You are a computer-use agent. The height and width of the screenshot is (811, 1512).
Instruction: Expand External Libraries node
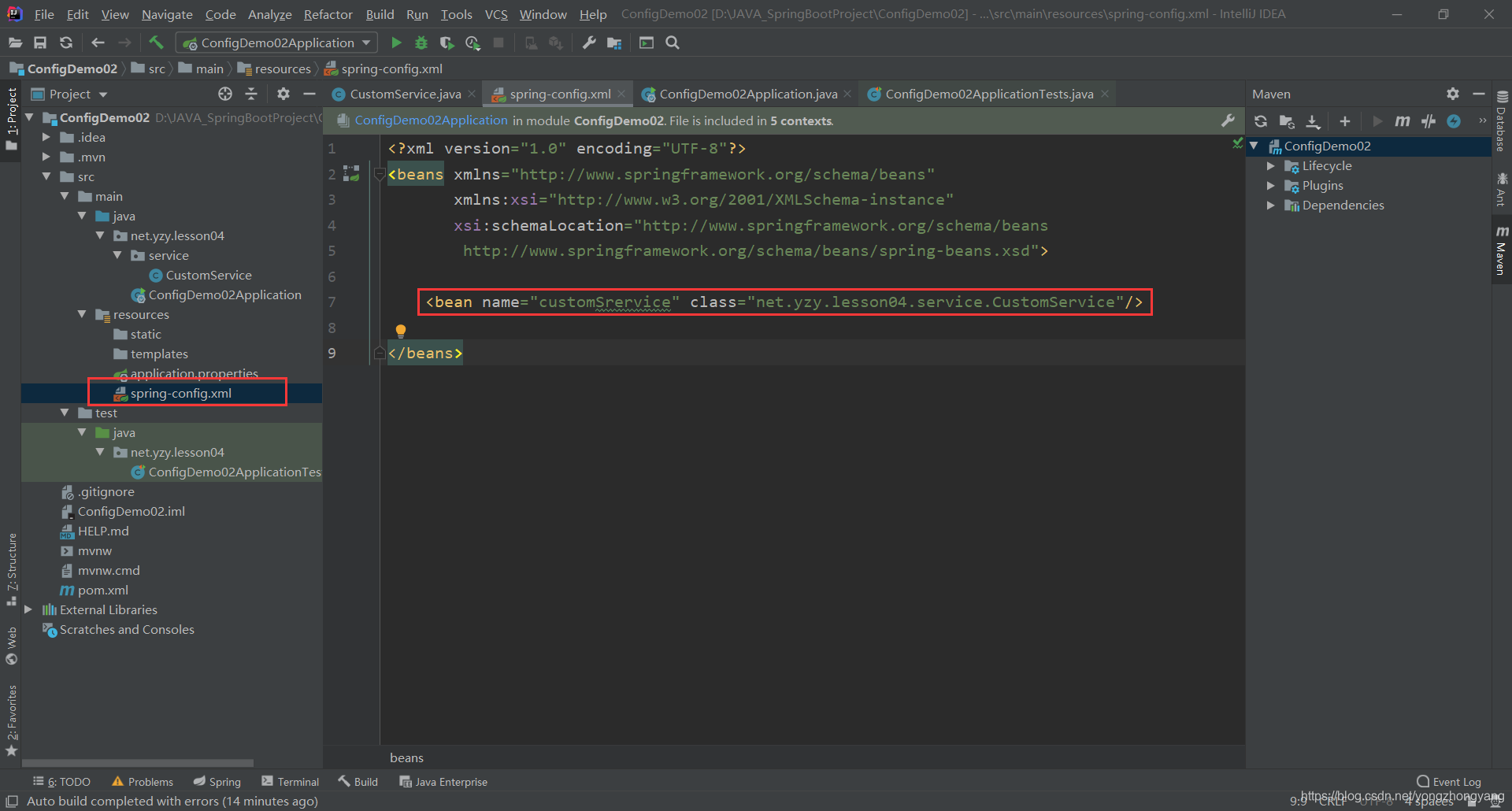tap(28, 609)
